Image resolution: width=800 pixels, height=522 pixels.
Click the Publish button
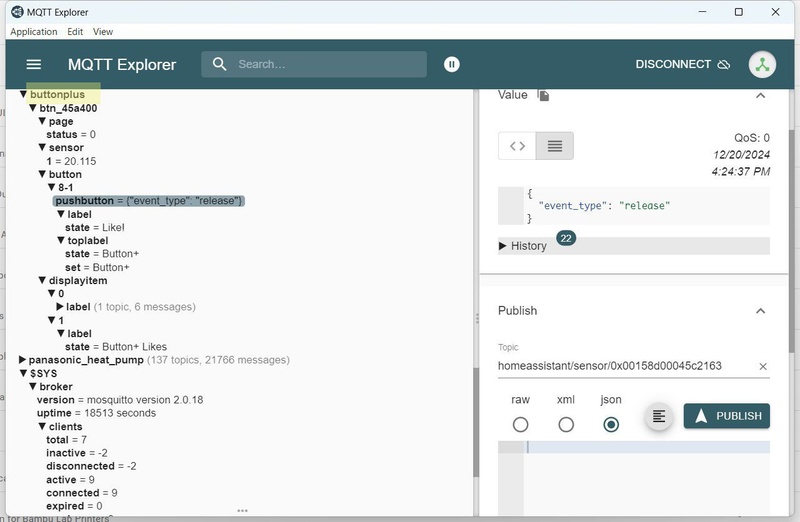click(727, 416)
